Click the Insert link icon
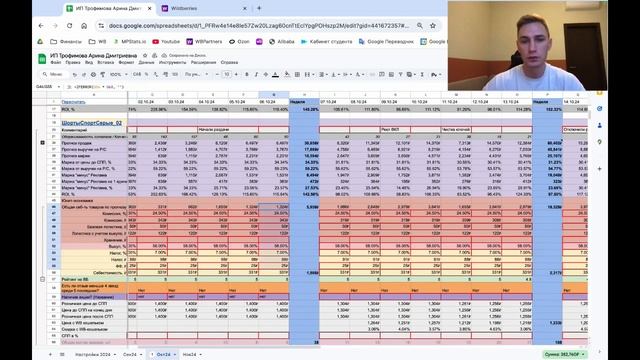 click(x=372, y=75)
